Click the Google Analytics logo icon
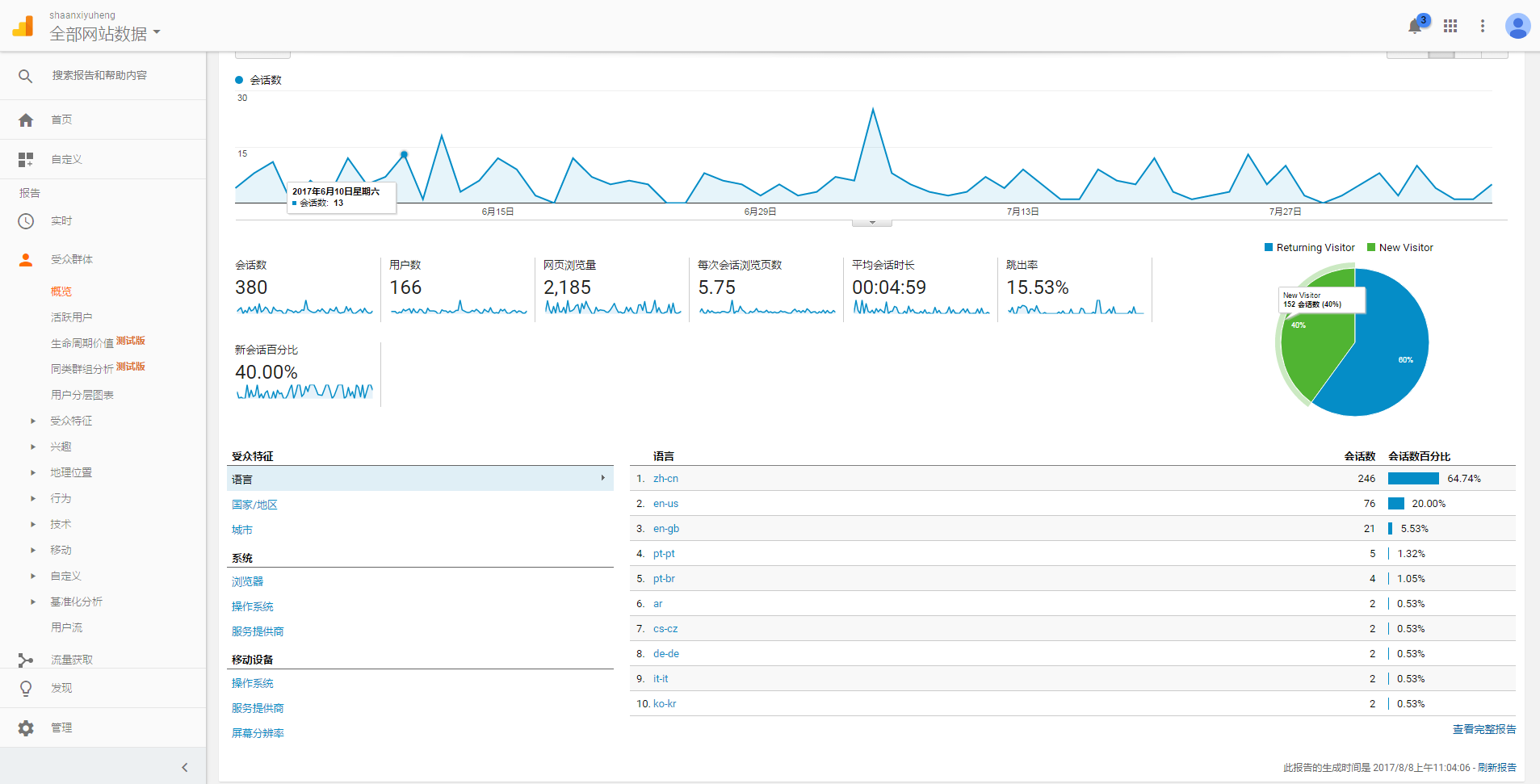Image resolution: width=1540 pixels, height=784 pixels. pyautogui.click(x=23, y=26)
